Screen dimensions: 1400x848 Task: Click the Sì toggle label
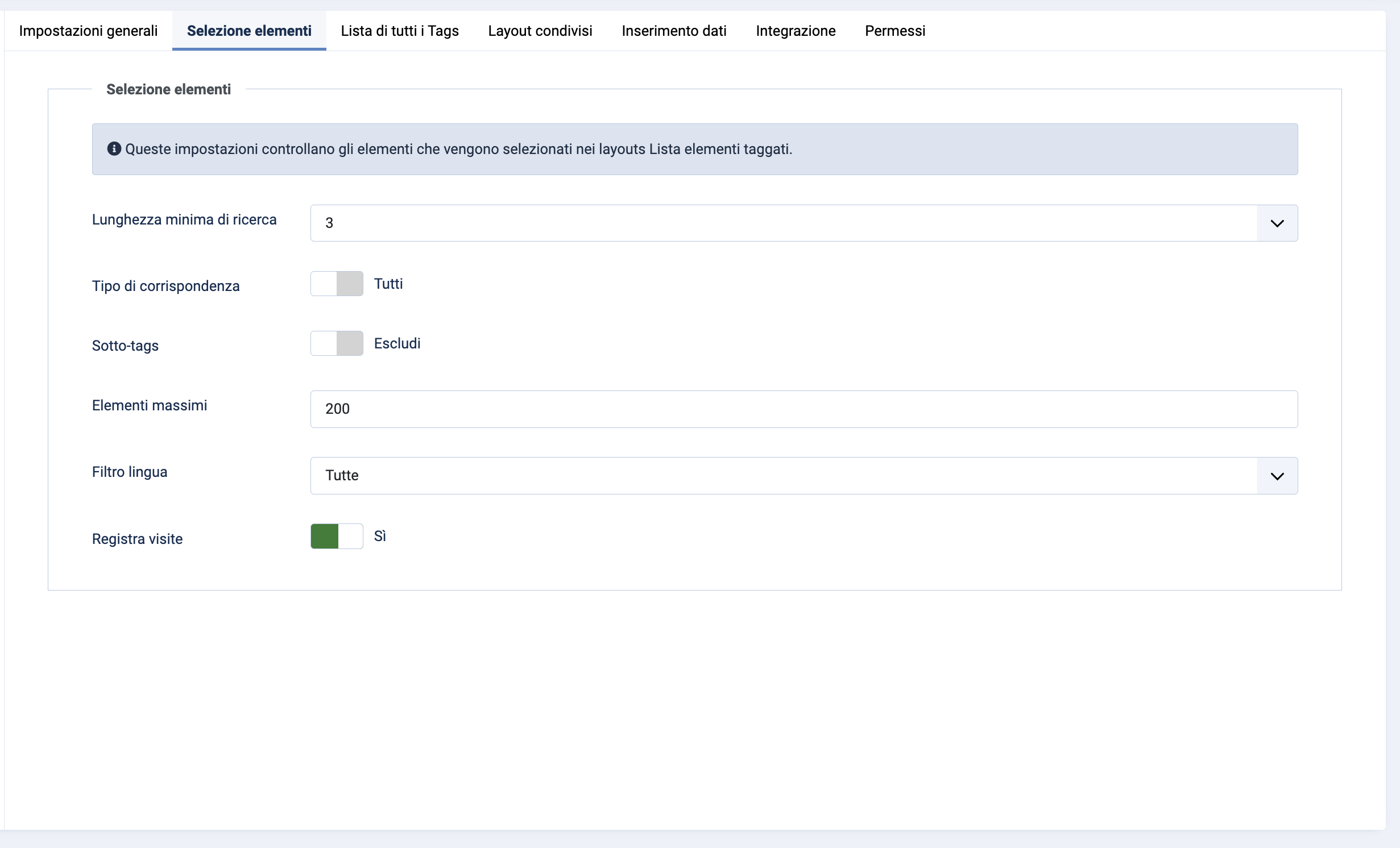(380, 536)
